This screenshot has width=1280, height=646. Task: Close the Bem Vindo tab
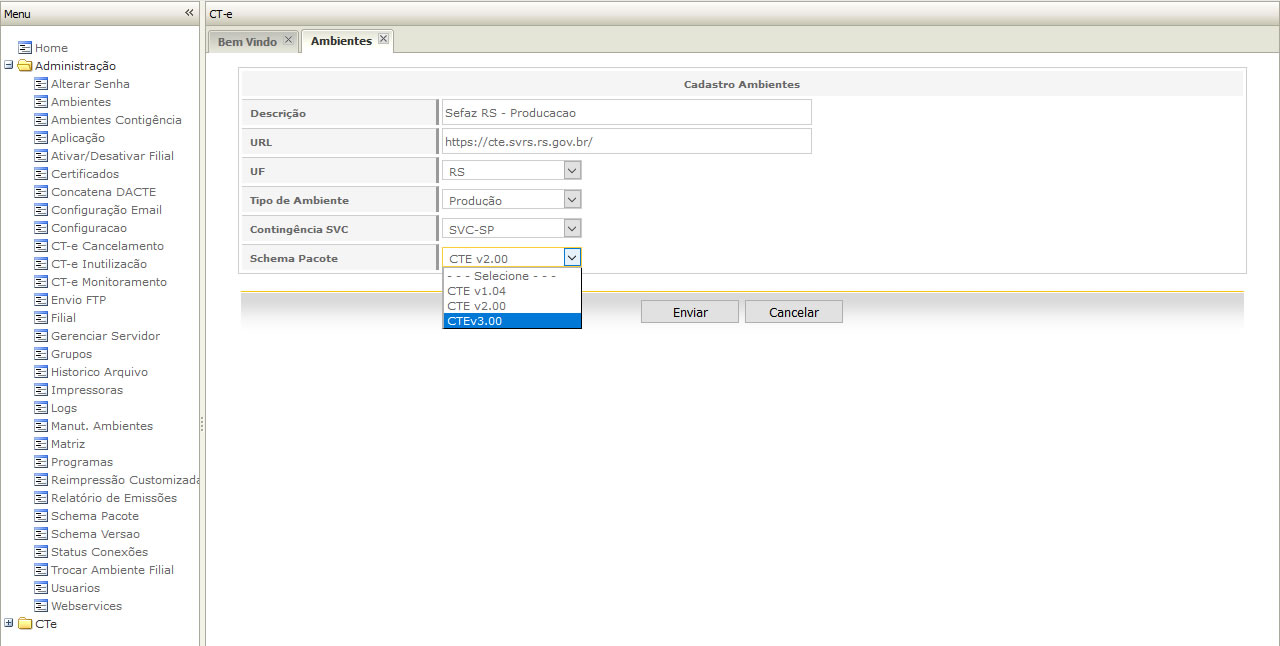[x=288, y=39]
